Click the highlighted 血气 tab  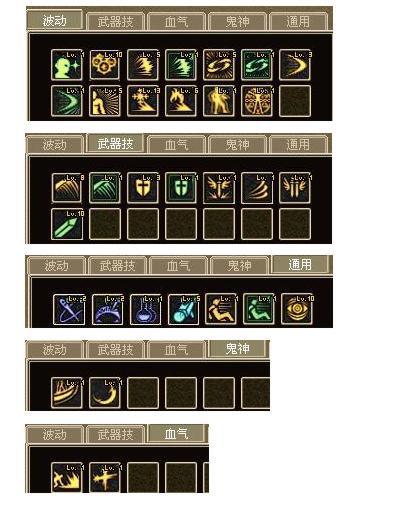pos(177,433)
